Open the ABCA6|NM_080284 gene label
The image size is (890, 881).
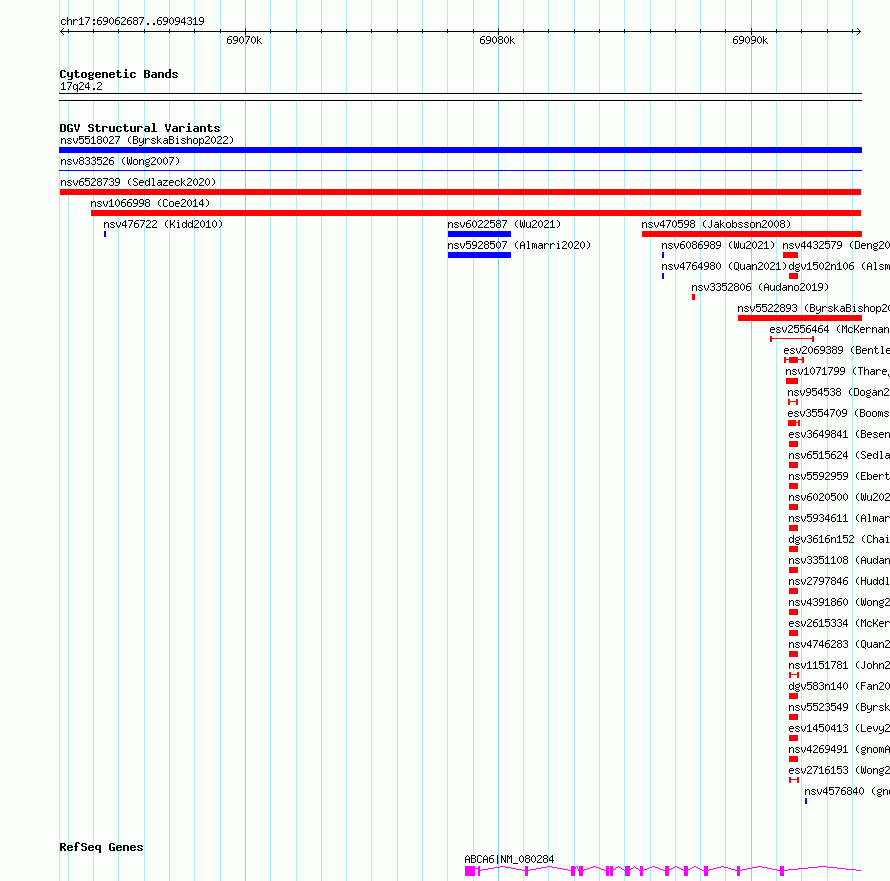coord(509,859)
